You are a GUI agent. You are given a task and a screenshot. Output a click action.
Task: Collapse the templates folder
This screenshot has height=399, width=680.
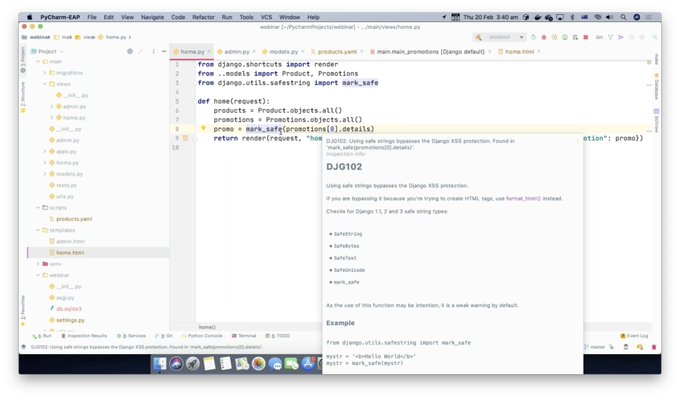38,230
